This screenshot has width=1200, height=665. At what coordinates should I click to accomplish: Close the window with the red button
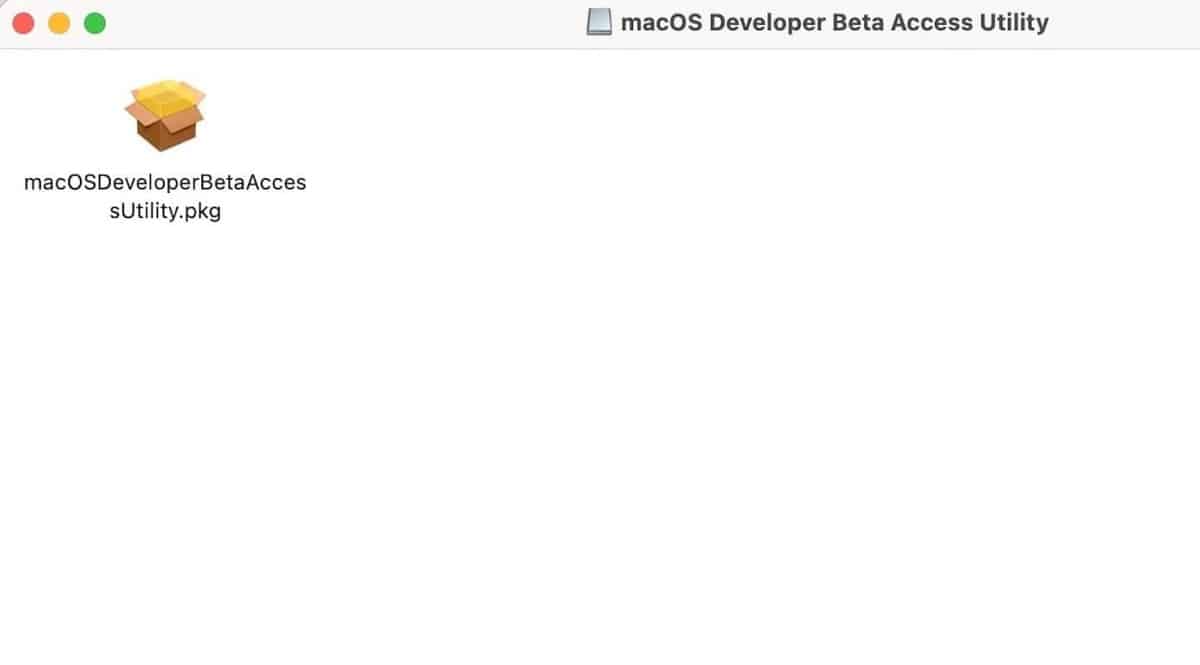(x=23, y=23)
